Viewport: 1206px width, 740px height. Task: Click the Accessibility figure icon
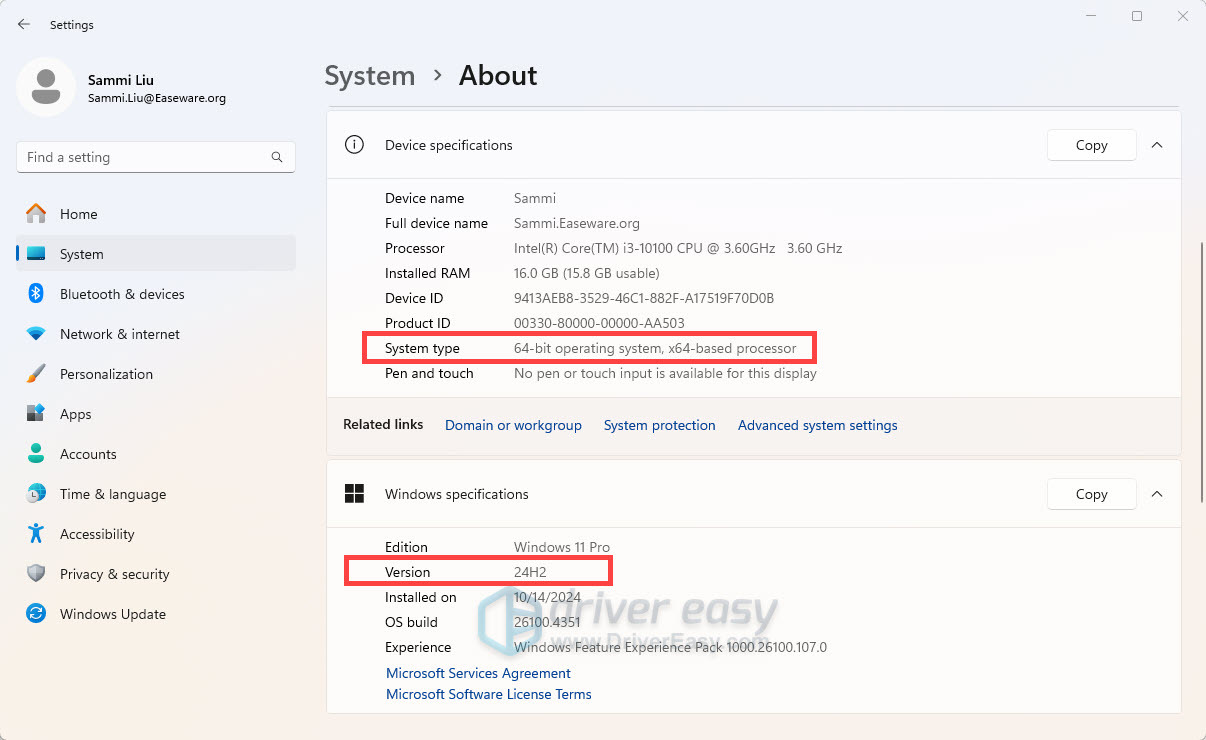[36, 534]
